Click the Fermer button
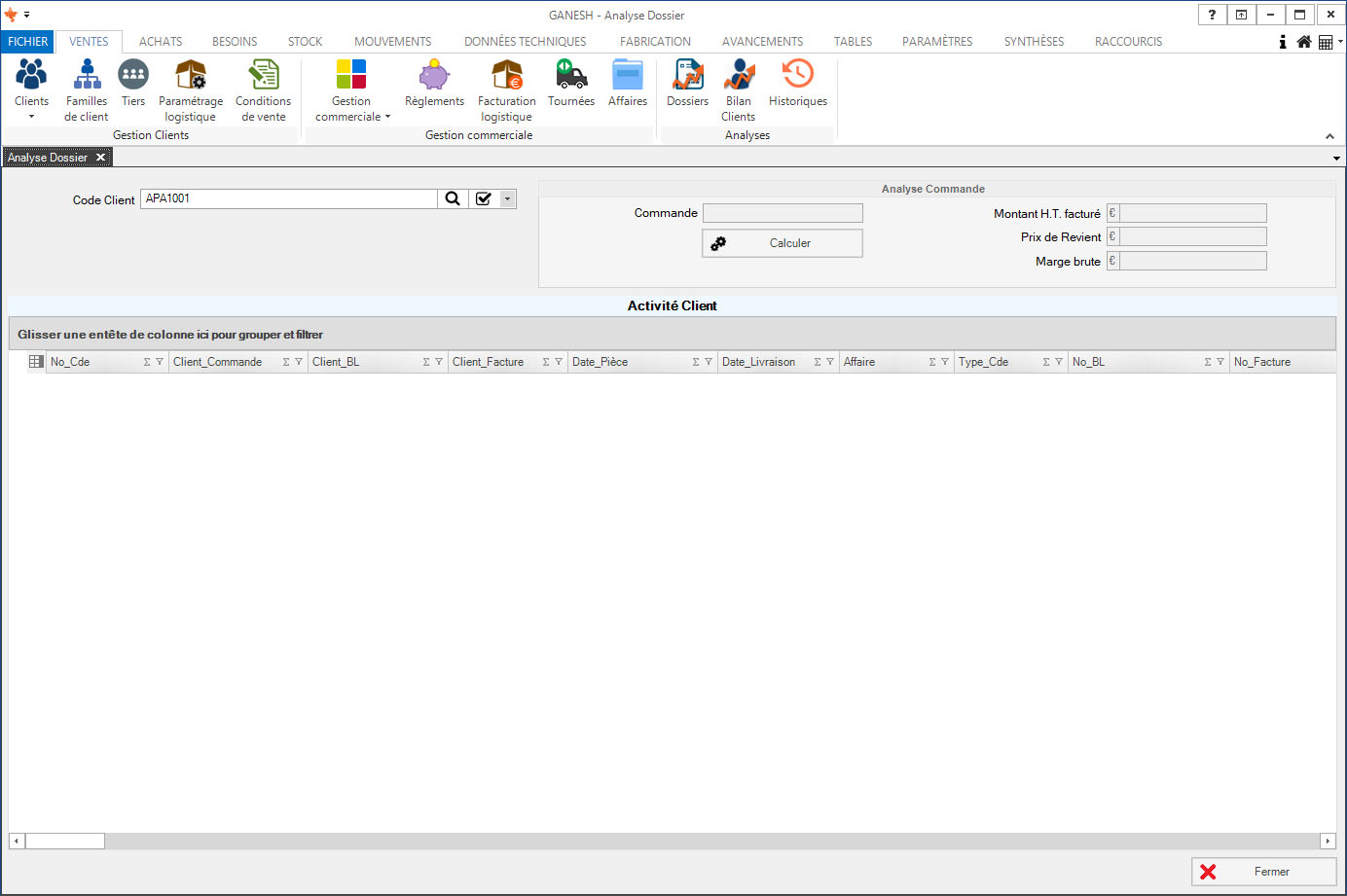This screenshot has width=1347, height=896. tap(1263, 872)
